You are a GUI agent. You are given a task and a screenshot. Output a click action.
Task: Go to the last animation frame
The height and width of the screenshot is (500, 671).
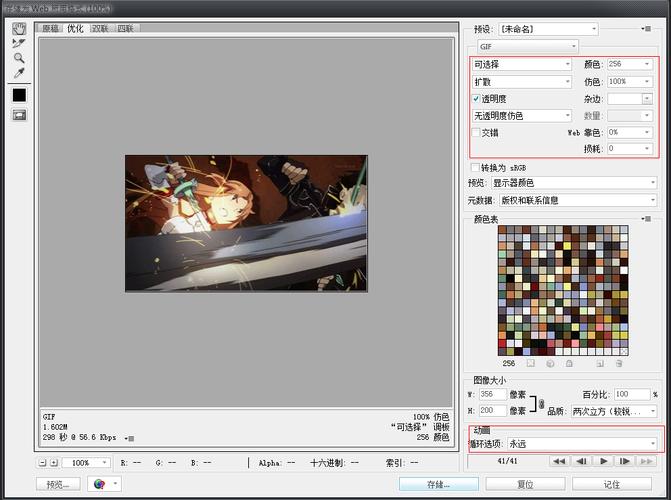pyautogui.click(x=646, y=461)
